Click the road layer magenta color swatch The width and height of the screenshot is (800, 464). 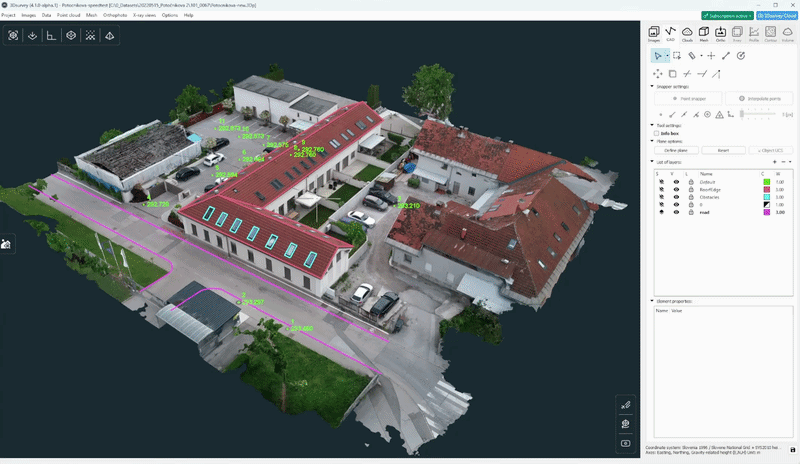pos(766,213)
